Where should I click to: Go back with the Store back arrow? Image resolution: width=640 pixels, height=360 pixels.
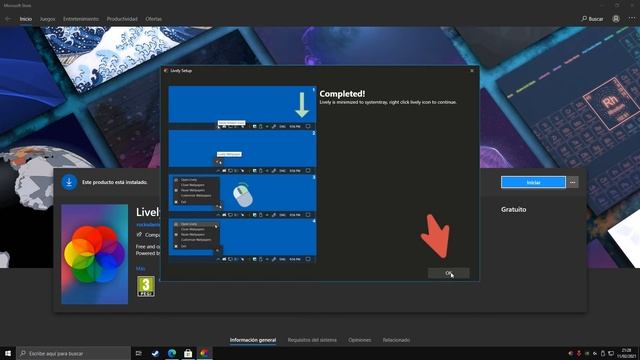click(8, 19)
